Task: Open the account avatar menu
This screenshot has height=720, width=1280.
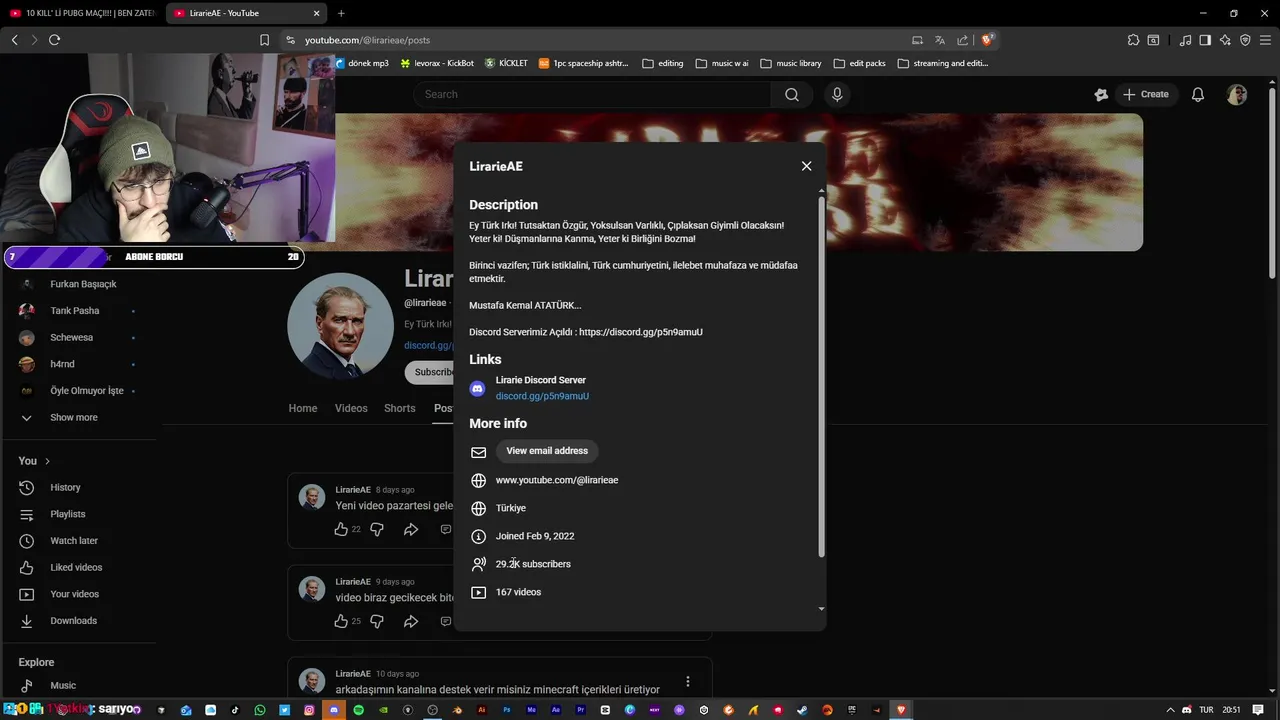Action: 1237,94
